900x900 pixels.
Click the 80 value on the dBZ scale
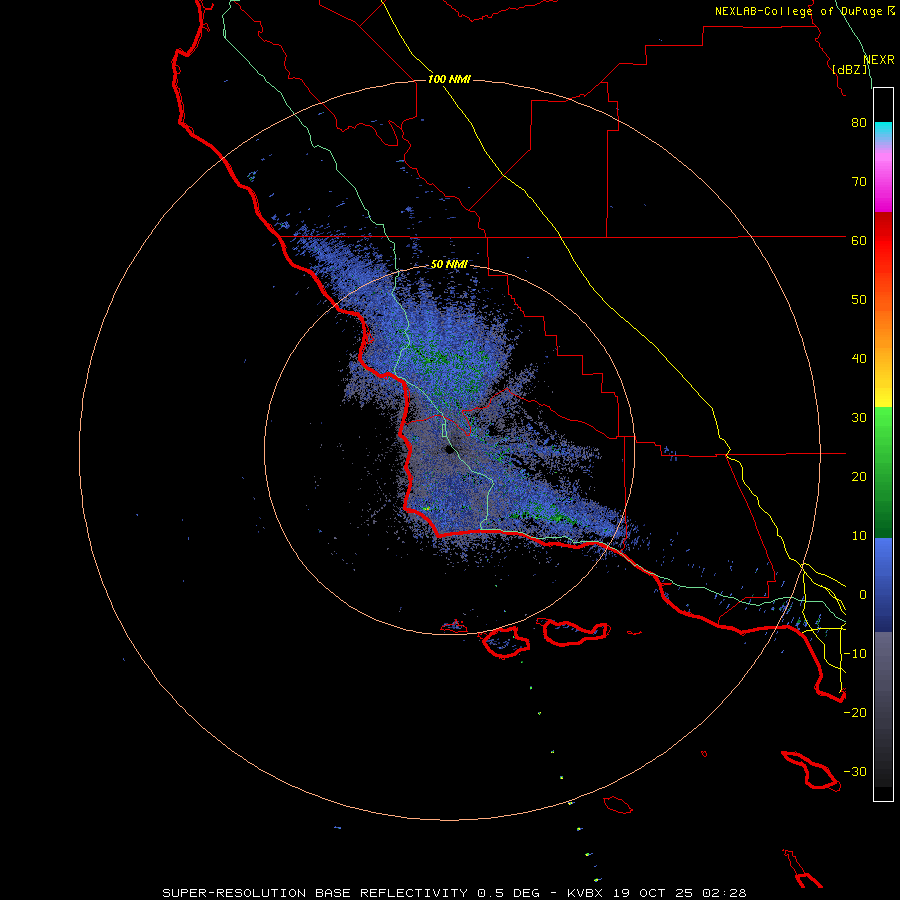[859, 122]
